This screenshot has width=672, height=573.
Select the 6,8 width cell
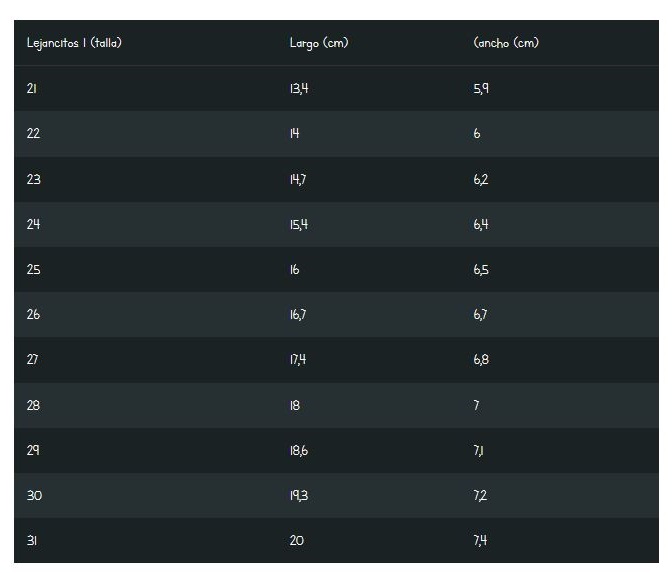click(x=481, y=360)
